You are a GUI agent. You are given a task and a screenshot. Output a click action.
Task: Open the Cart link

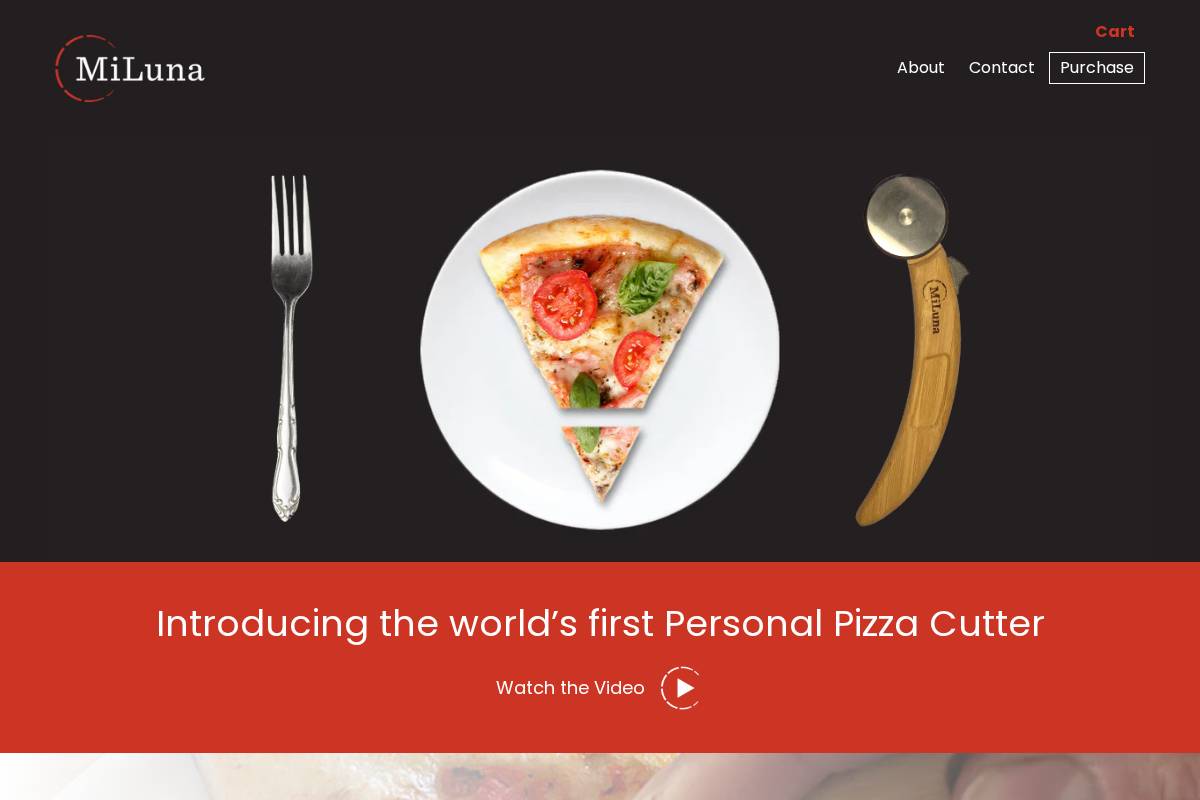[x=1114, y=32]
